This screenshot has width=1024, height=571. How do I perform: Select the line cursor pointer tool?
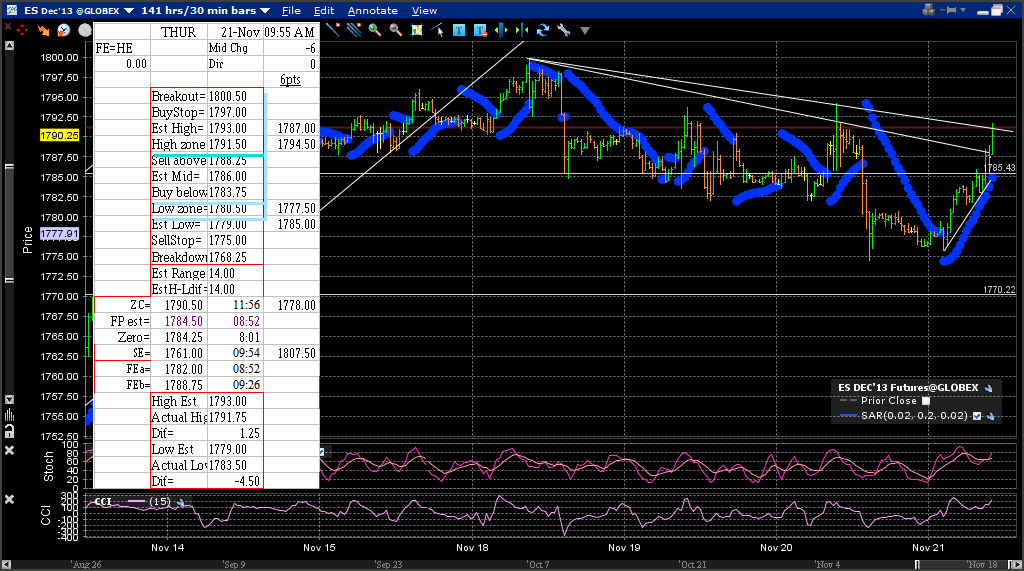pyautogui.click(x=438, y=29)
